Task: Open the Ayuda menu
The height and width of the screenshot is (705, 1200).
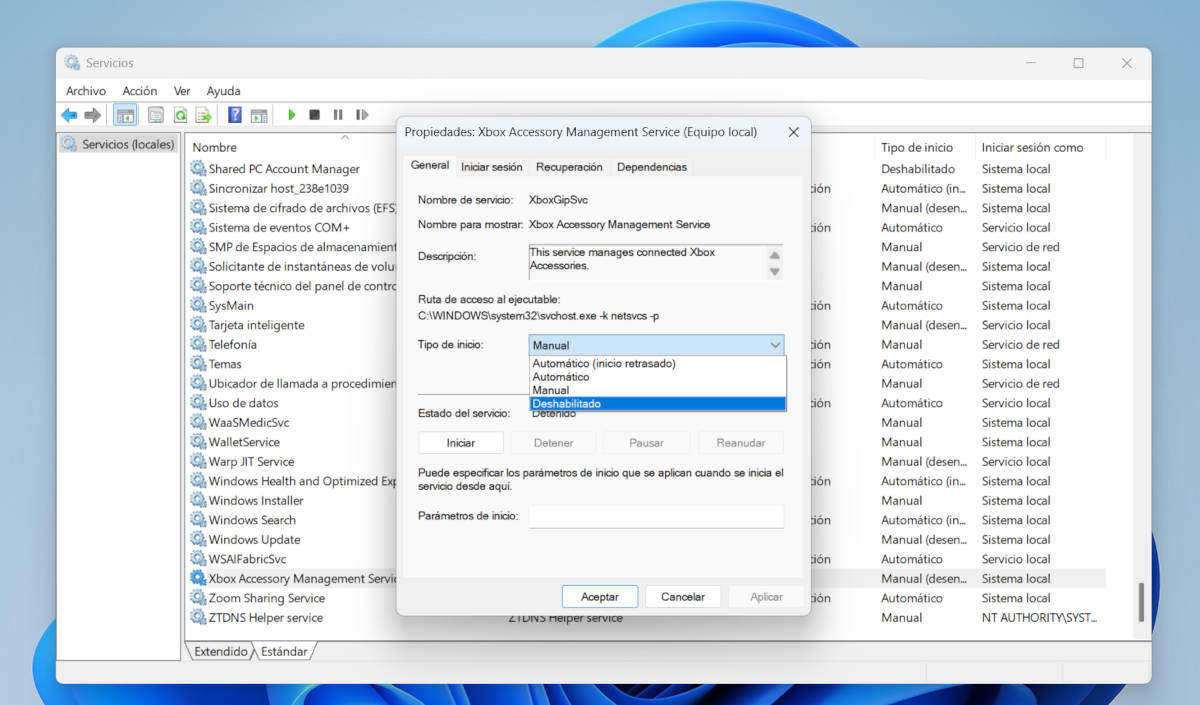Action: point(223,91)
